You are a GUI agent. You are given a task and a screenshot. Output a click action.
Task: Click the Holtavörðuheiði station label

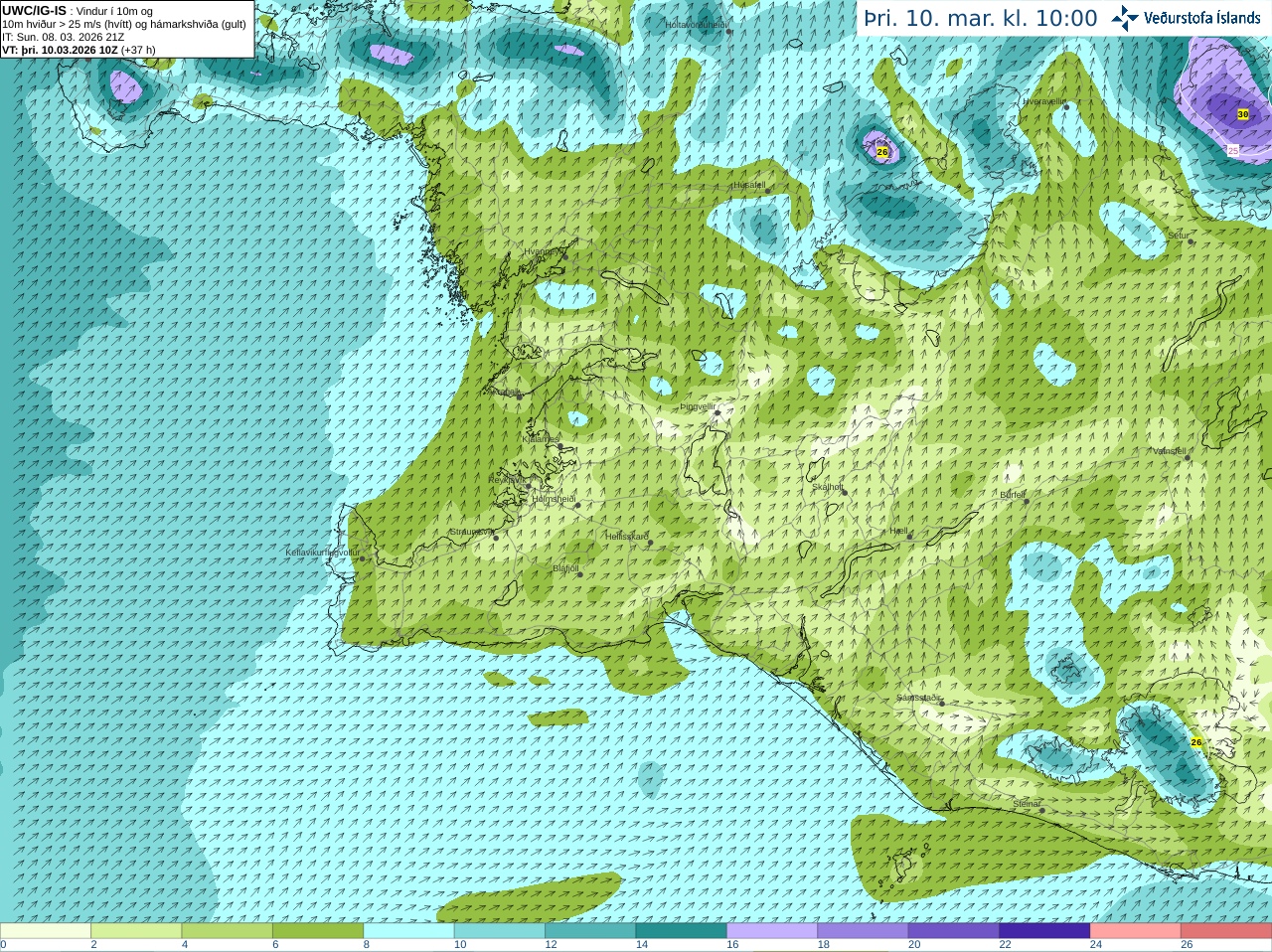pos(697,24)
